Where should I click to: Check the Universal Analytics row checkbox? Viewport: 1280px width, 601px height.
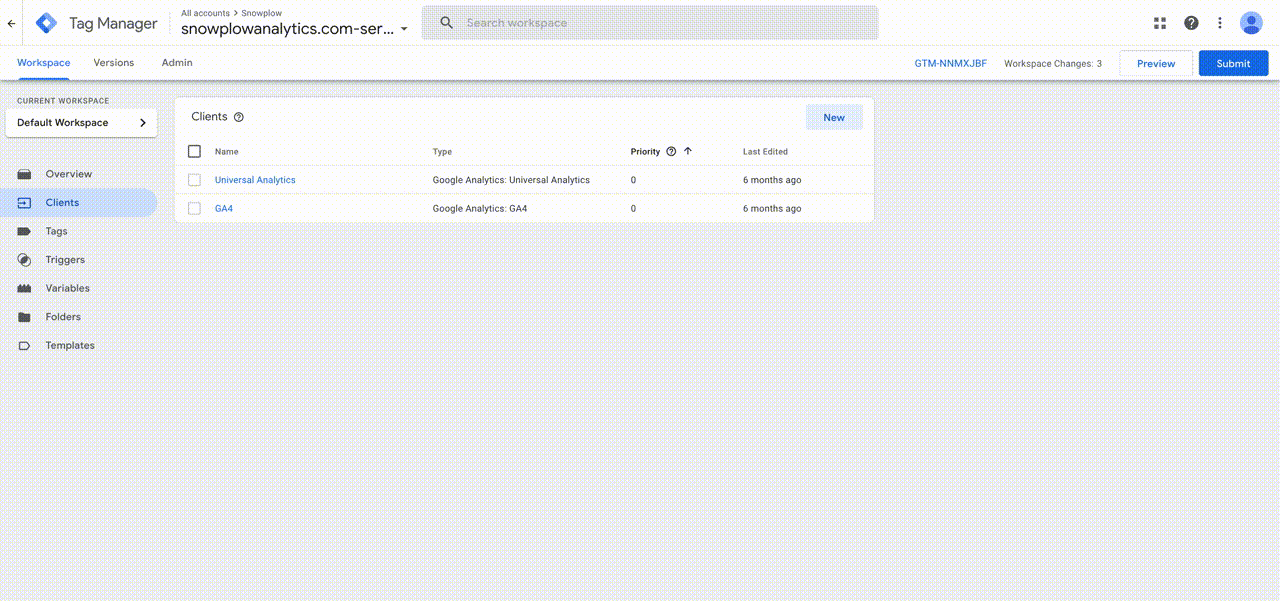(194, 180)
